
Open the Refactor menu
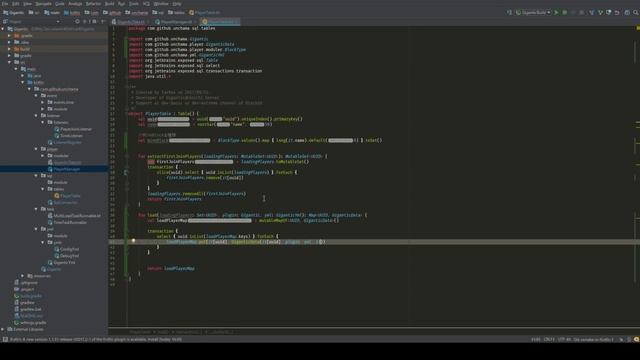click(x=93, y=4)
